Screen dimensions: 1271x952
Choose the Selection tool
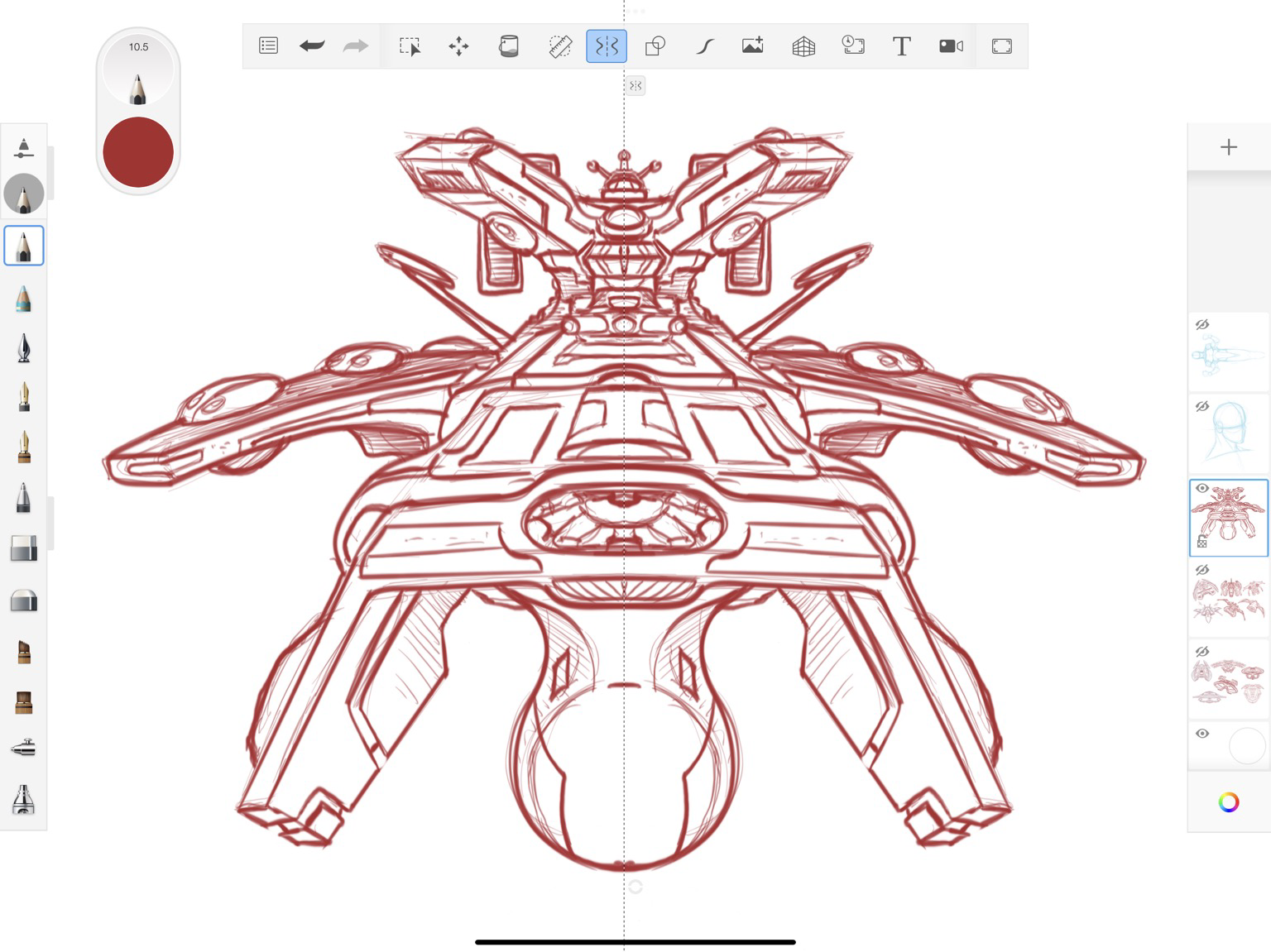pos(410,46)
